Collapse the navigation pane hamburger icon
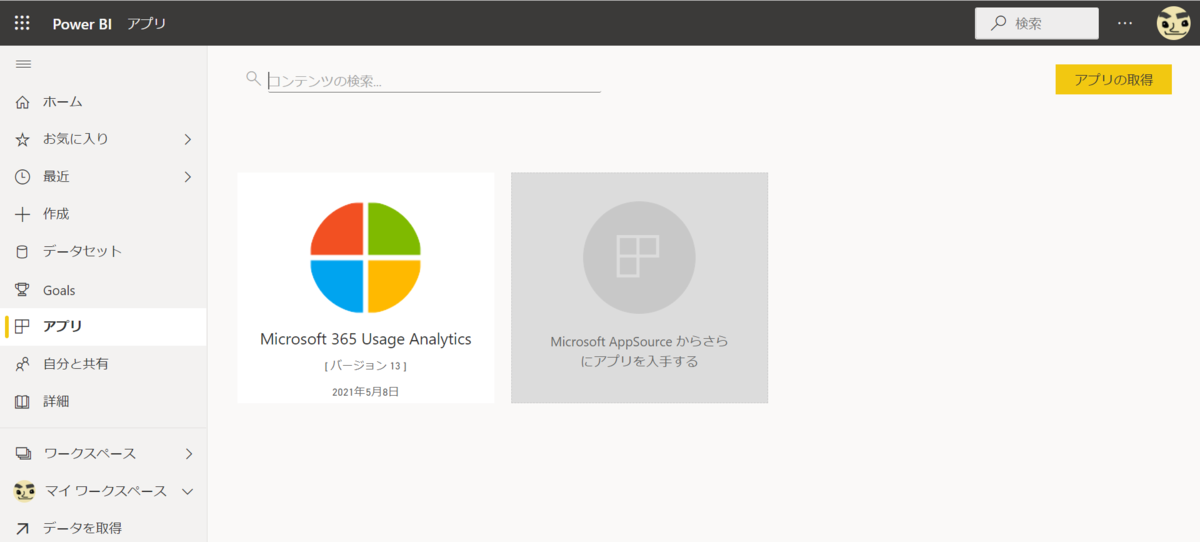This screenshot has height=542, width=1200. (23, 64)
